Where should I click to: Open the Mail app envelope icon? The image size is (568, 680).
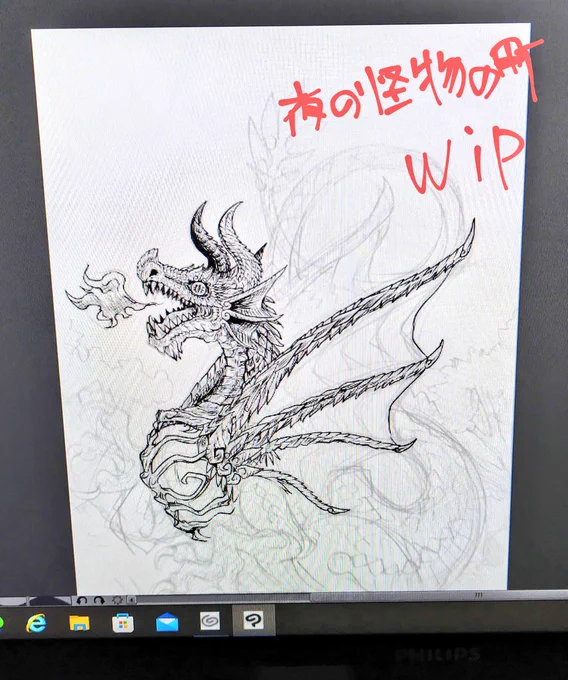click(x=167, y=622)
